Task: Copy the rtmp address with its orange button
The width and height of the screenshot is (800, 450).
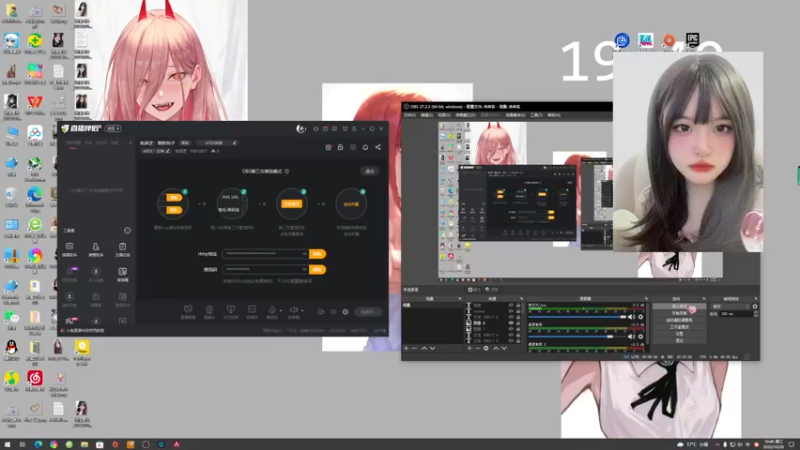Action: point(317,254)
